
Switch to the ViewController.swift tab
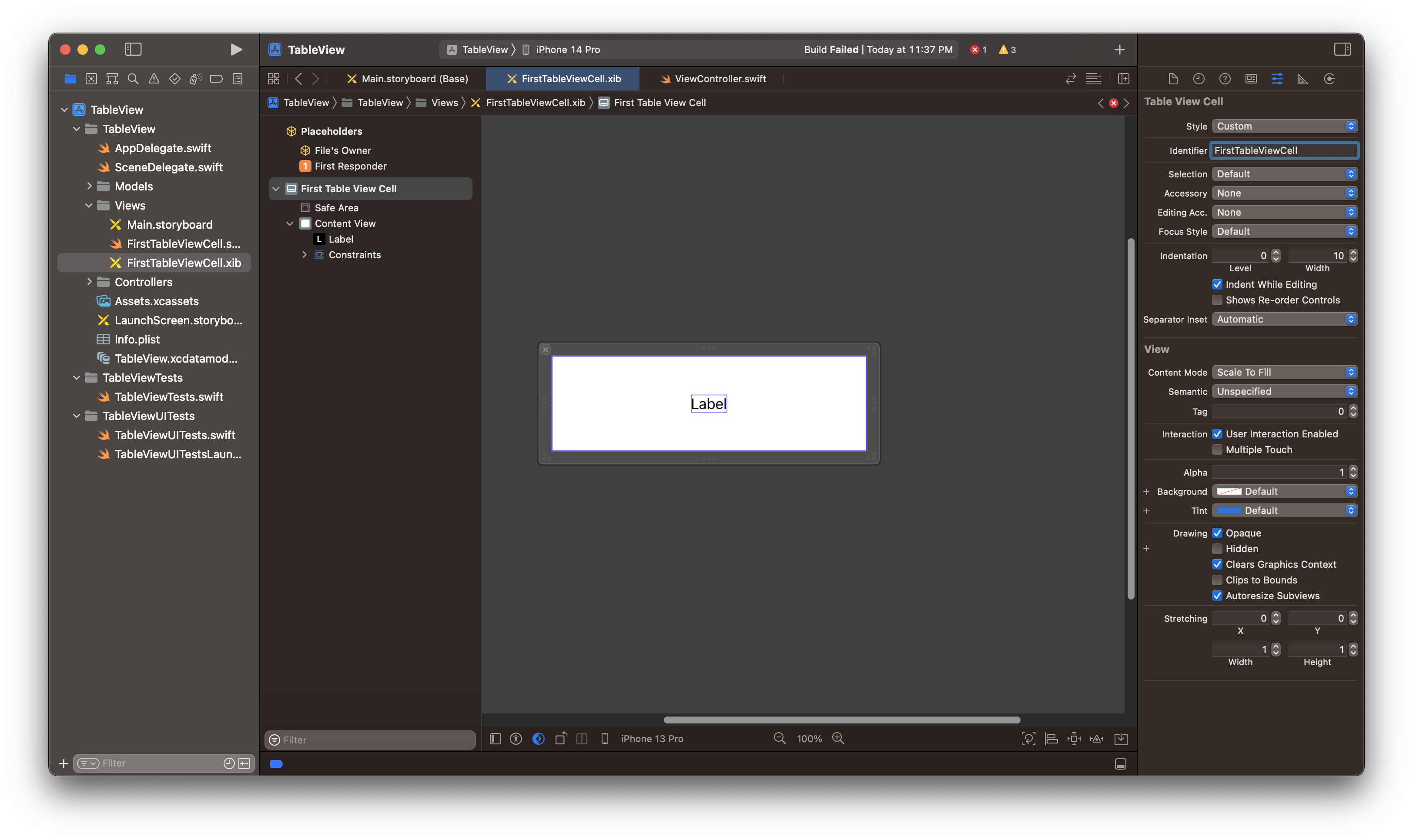[719, 79]
